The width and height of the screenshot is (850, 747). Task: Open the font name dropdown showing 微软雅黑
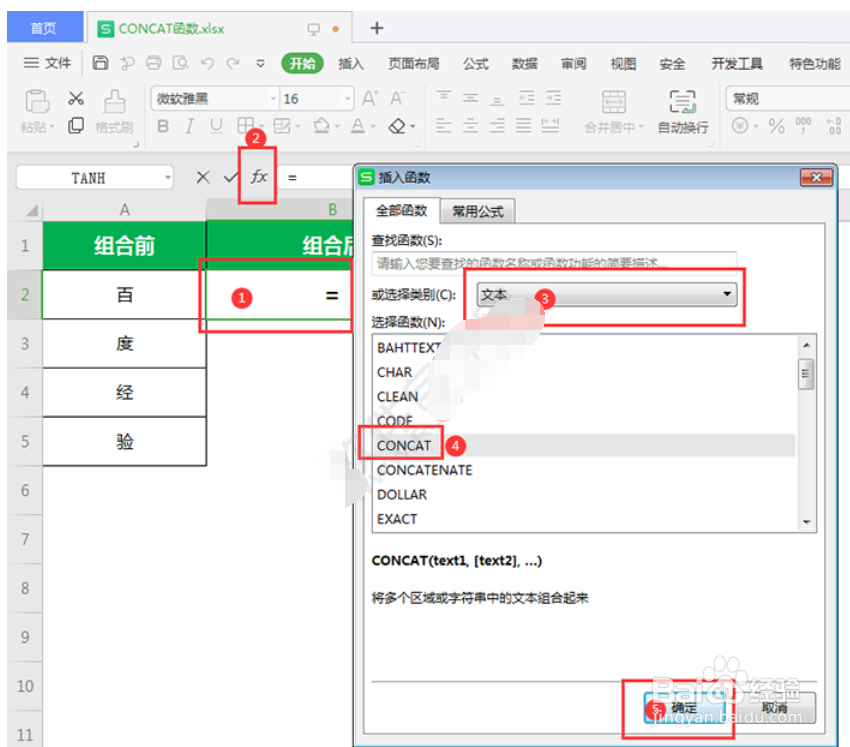pos(272,98)
